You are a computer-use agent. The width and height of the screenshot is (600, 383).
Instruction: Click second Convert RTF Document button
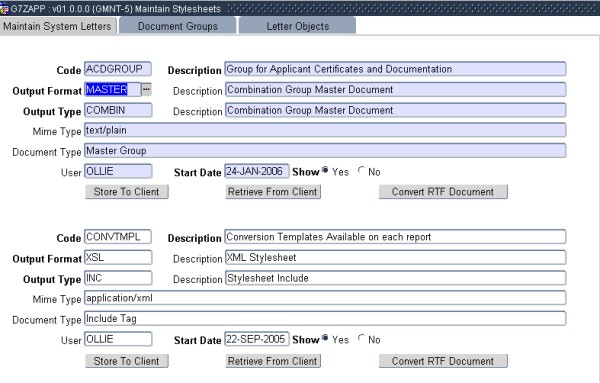pos(443,361)
